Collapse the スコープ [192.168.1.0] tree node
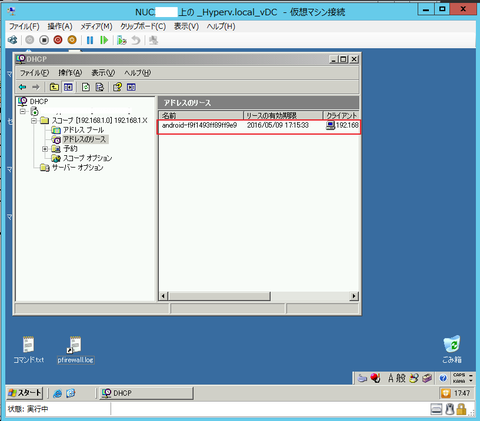 pyautogui.click(x=34, y=120)
